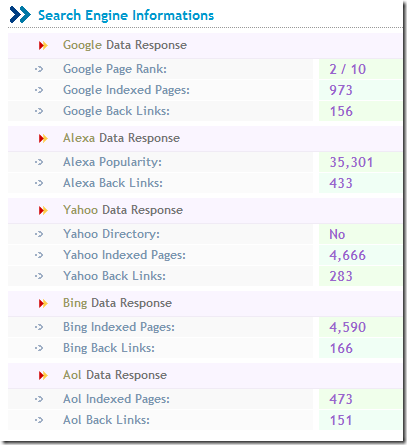Select the Search Engine Informations heading
Viewport: 407px width, 445px height.
(x=126, y=16)
